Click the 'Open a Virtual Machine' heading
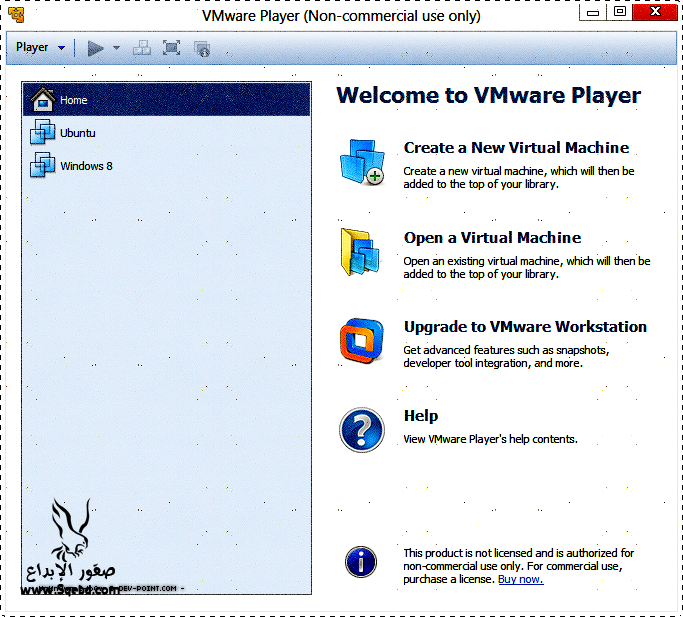The height and width of the screenshot is (617, 683). 492,238
